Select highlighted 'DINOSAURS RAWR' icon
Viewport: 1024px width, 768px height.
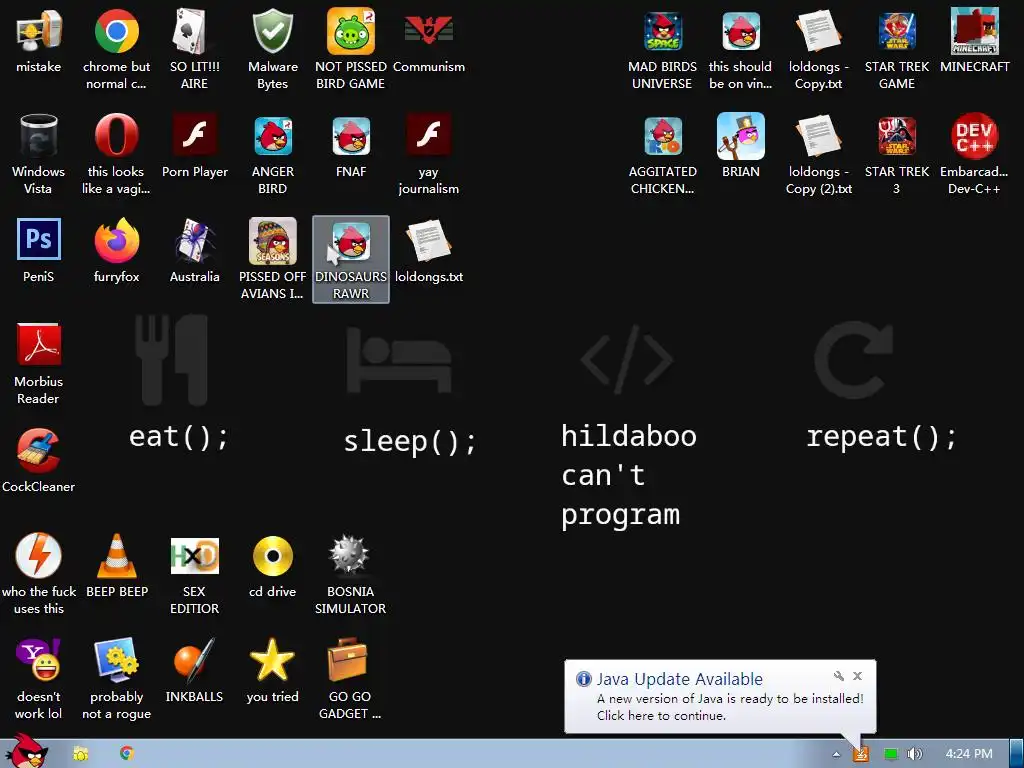[x=351, y=259]
